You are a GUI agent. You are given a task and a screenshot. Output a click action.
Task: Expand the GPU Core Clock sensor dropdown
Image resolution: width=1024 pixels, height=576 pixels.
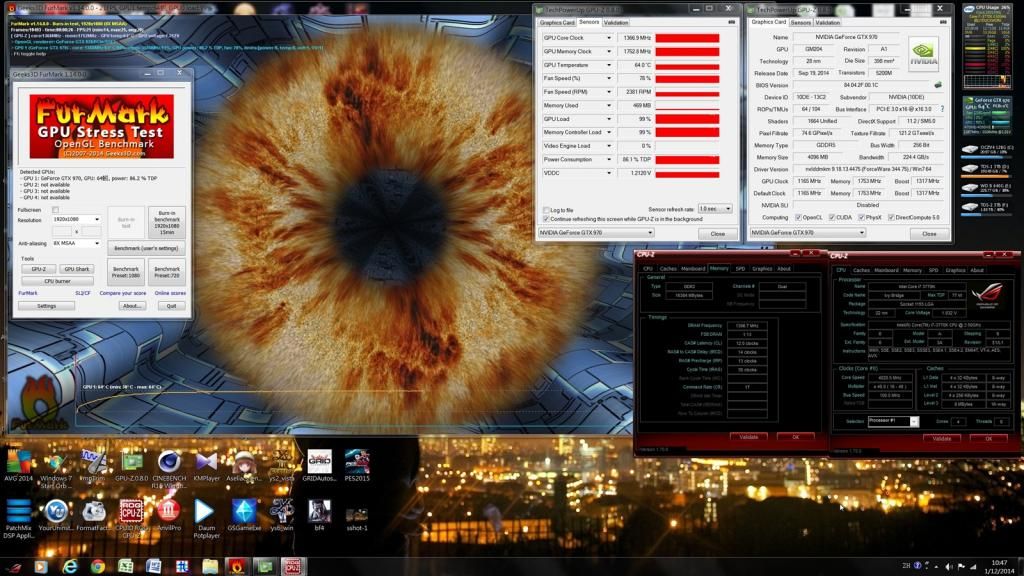(x=609, y=38)
